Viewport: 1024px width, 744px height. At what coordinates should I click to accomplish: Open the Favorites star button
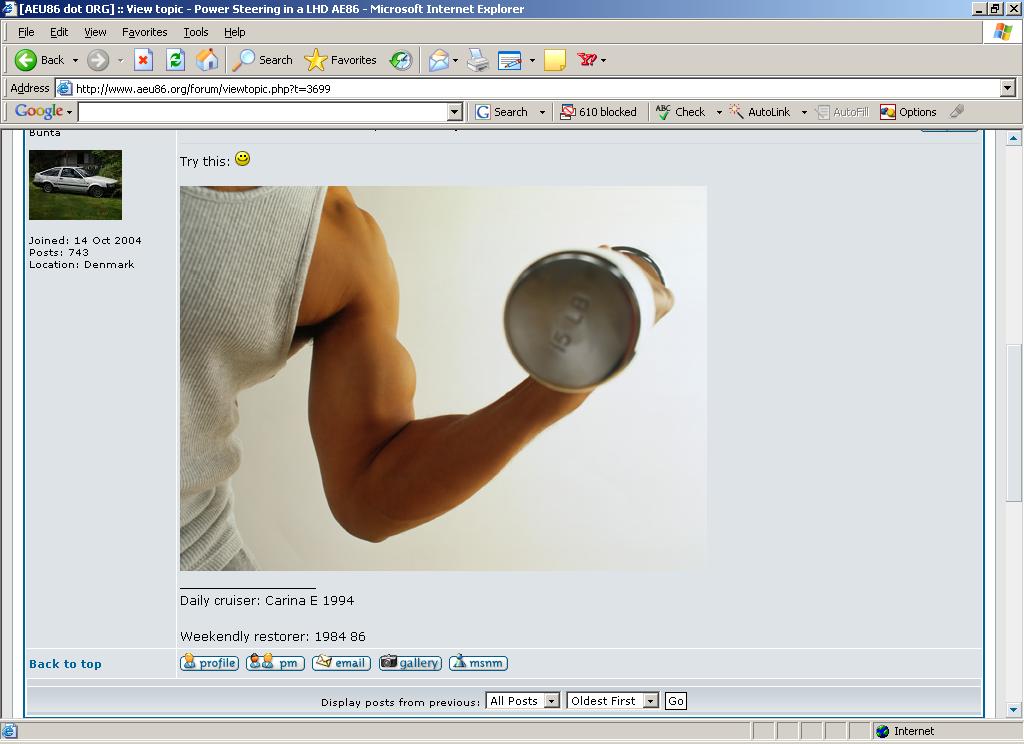(x=341, y=60)
